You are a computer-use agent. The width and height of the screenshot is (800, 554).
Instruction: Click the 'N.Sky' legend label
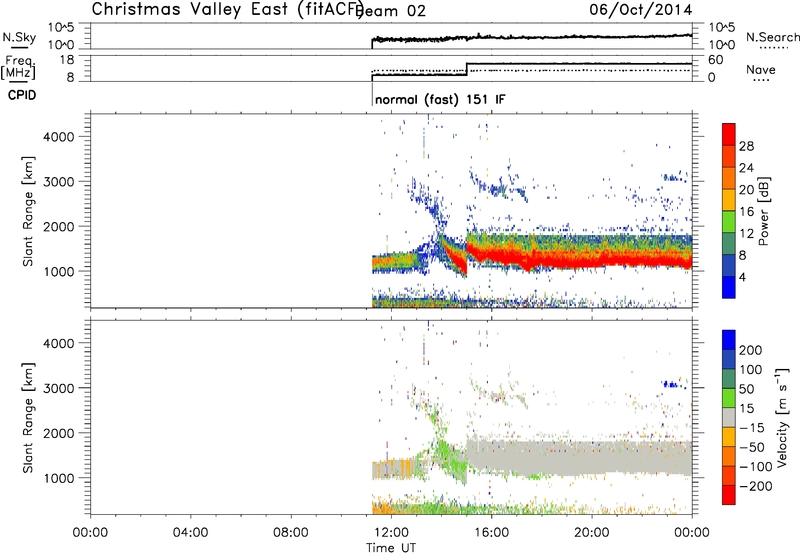pos(19,37)
